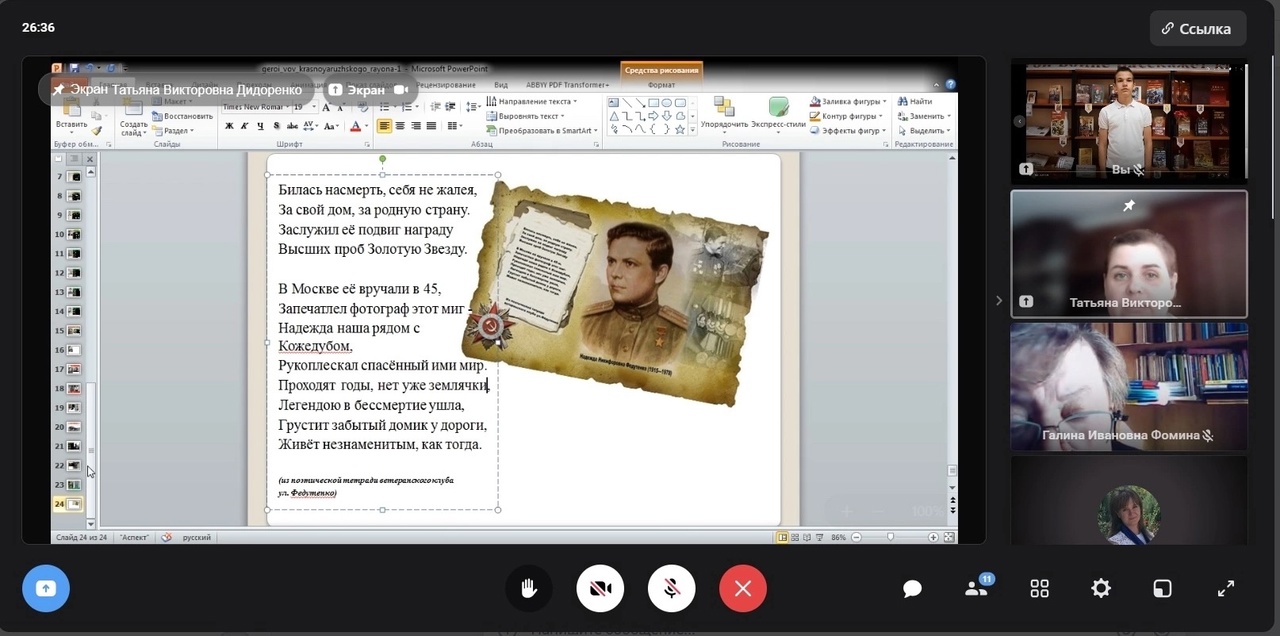Open the Вид ribbon tab
Viewport: 1280px width, 636px height.
(x=501, y=85)
